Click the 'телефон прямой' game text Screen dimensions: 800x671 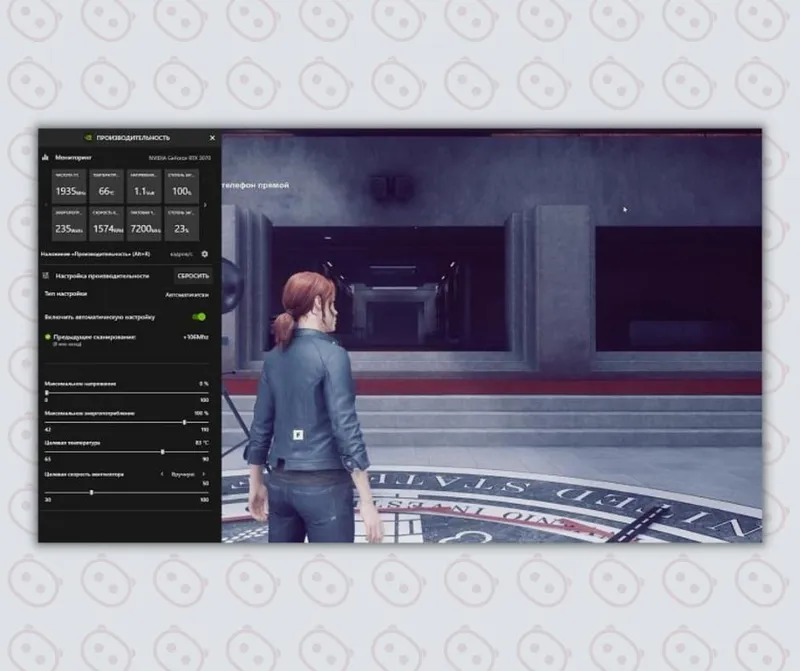tap(256, 185)
